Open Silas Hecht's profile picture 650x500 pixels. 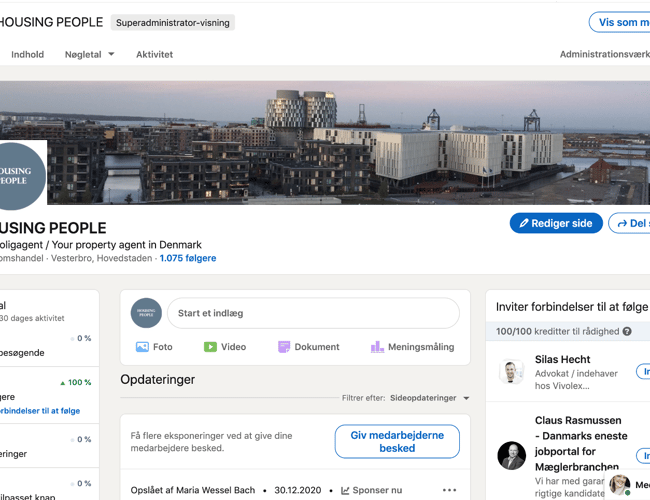(512, 371)
